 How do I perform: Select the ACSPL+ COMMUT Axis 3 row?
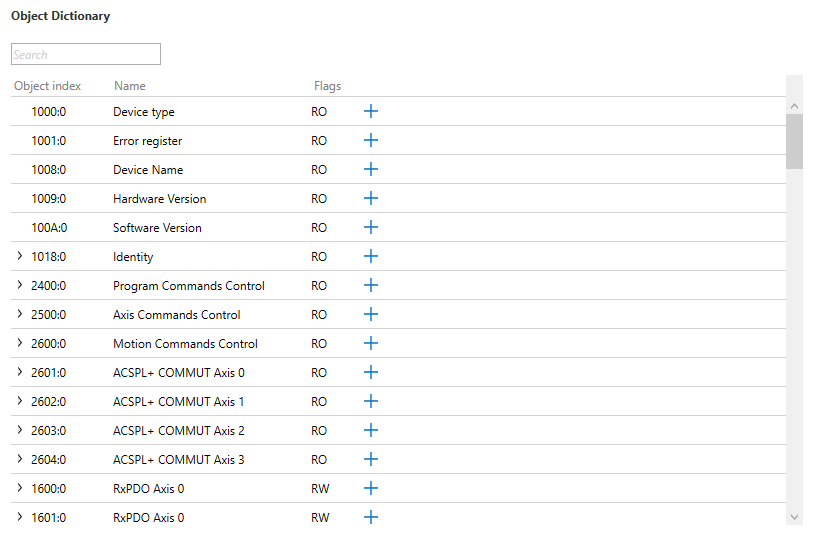[178, 459]
